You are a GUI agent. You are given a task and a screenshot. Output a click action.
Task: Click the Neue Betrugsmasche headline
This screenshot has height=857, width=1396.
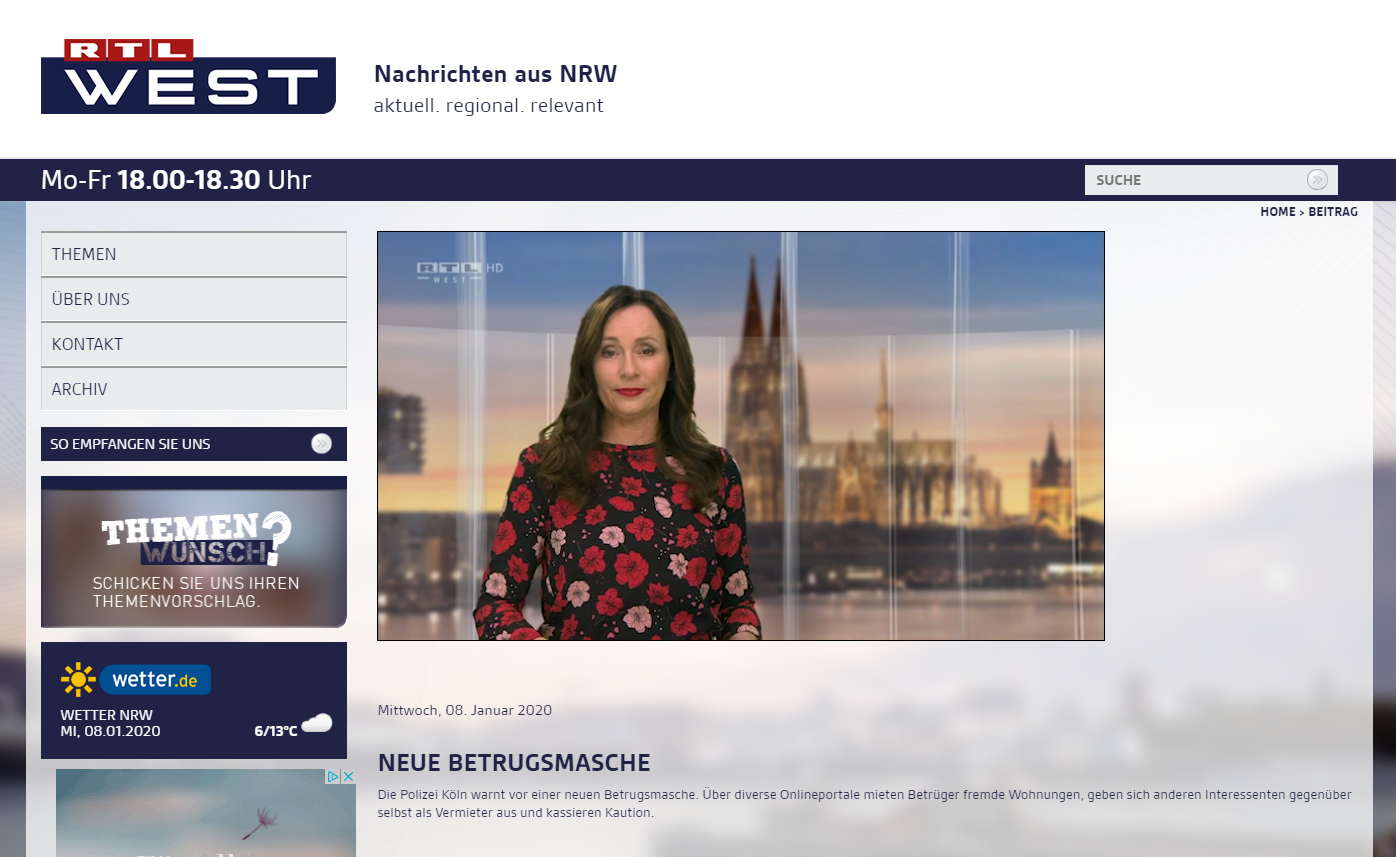pyautogui.click(x=514, y=763)
